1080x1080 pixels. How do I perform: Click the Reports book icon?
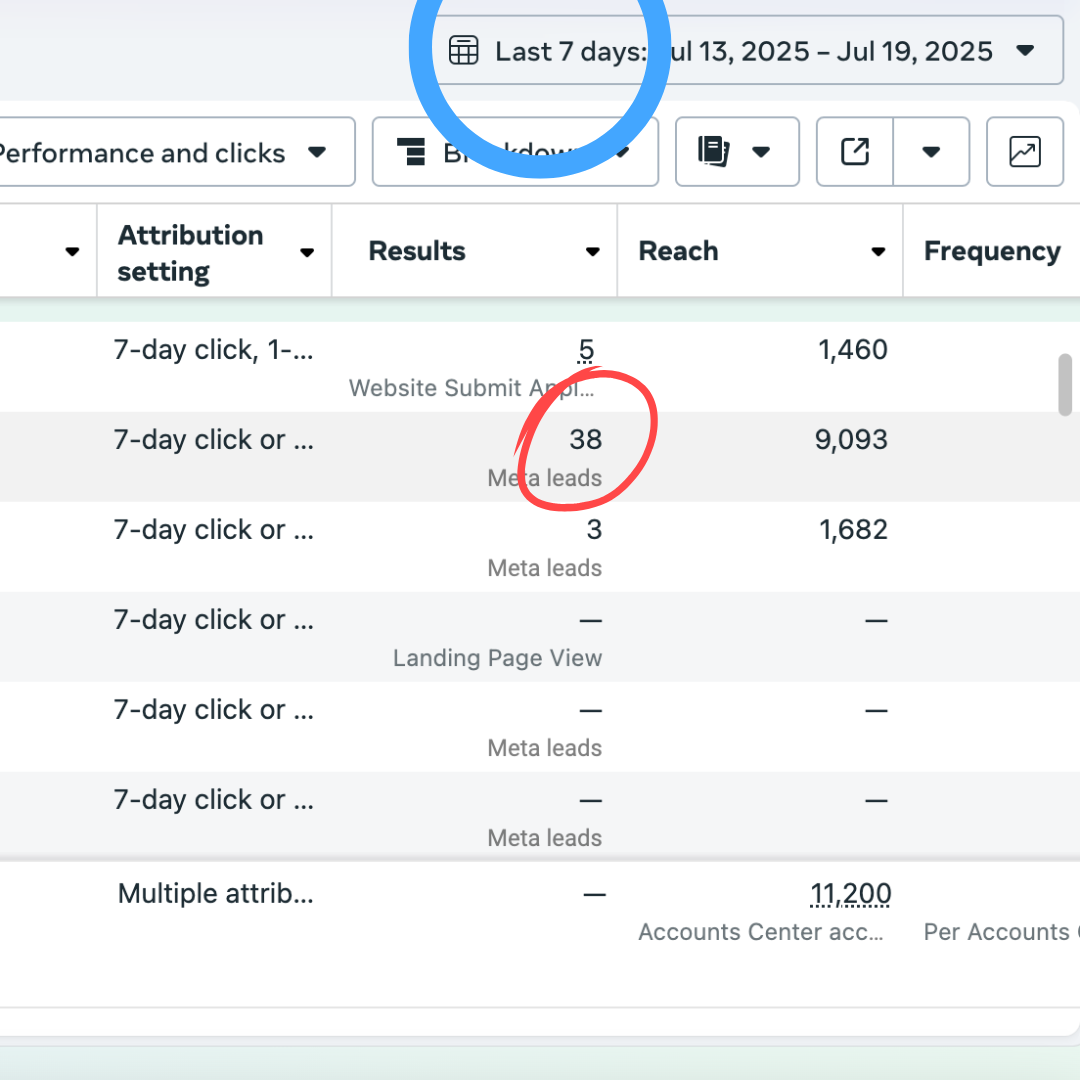click(x=714, y=152)
